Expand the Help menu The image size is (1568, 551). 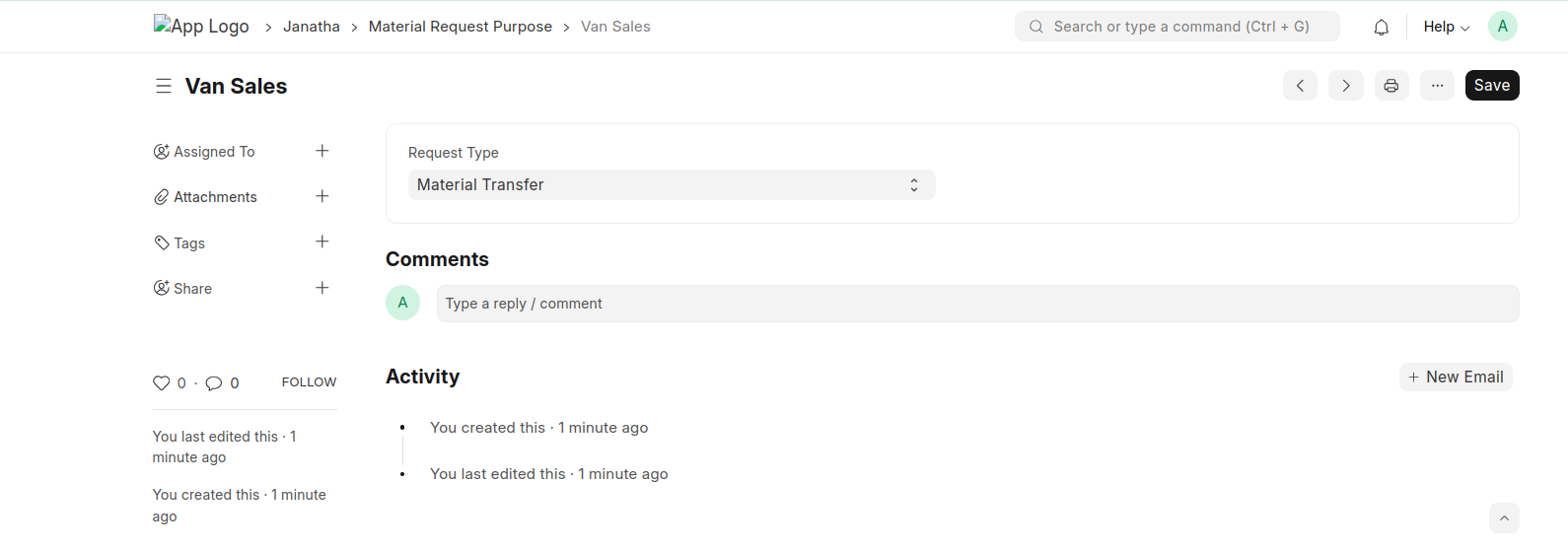point(1446,27)
